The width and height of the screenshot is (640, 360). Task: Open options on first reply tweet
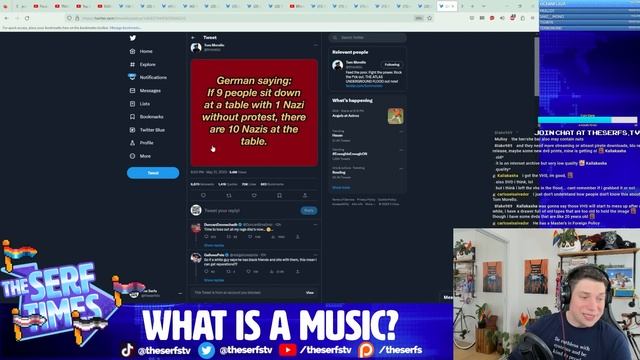coord(315,224)
